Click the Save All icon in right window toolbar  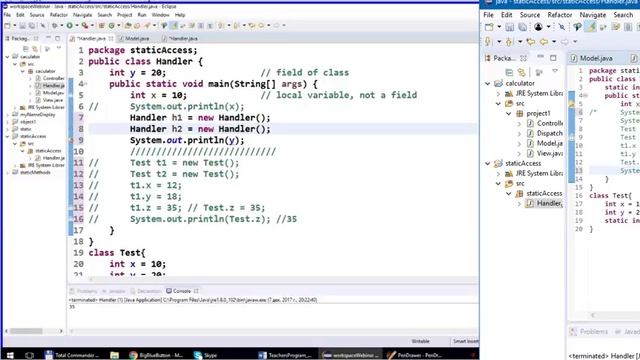pyautogui.click(x=522, y=27)
